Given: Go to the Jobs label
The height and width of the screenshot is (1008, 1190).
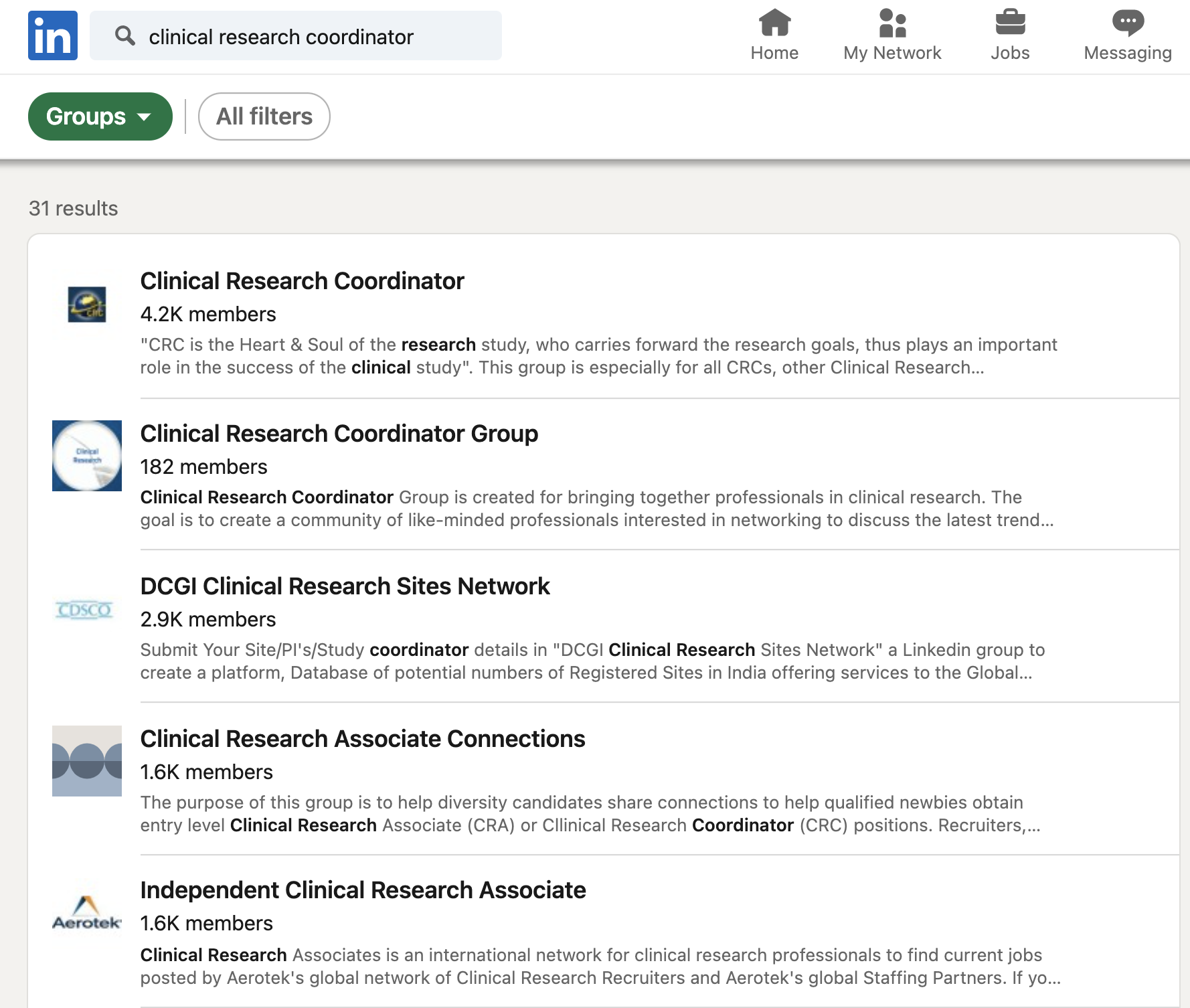Looking at the screenshot, I should [x=1010, y=53].
